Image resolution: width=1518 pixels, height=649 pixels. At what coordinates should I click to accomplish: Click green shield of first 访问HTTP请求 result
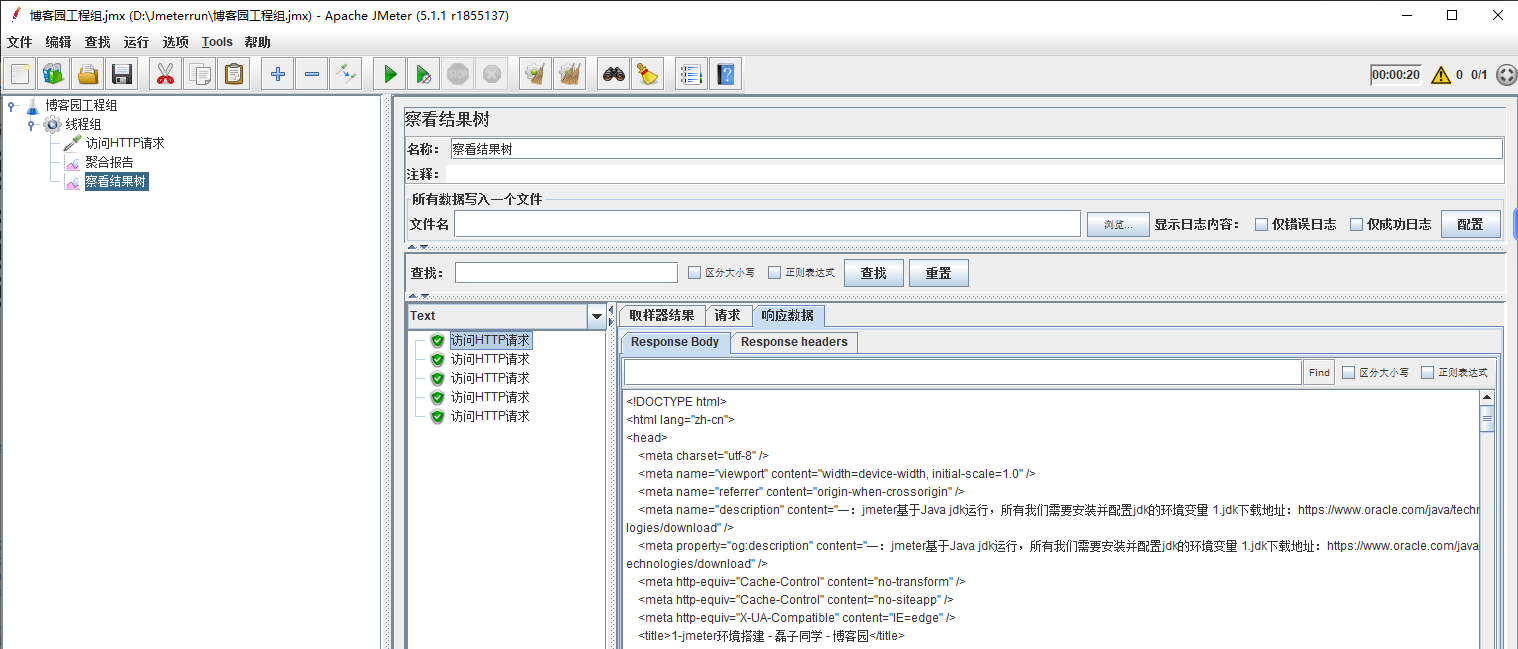[437, 340]
